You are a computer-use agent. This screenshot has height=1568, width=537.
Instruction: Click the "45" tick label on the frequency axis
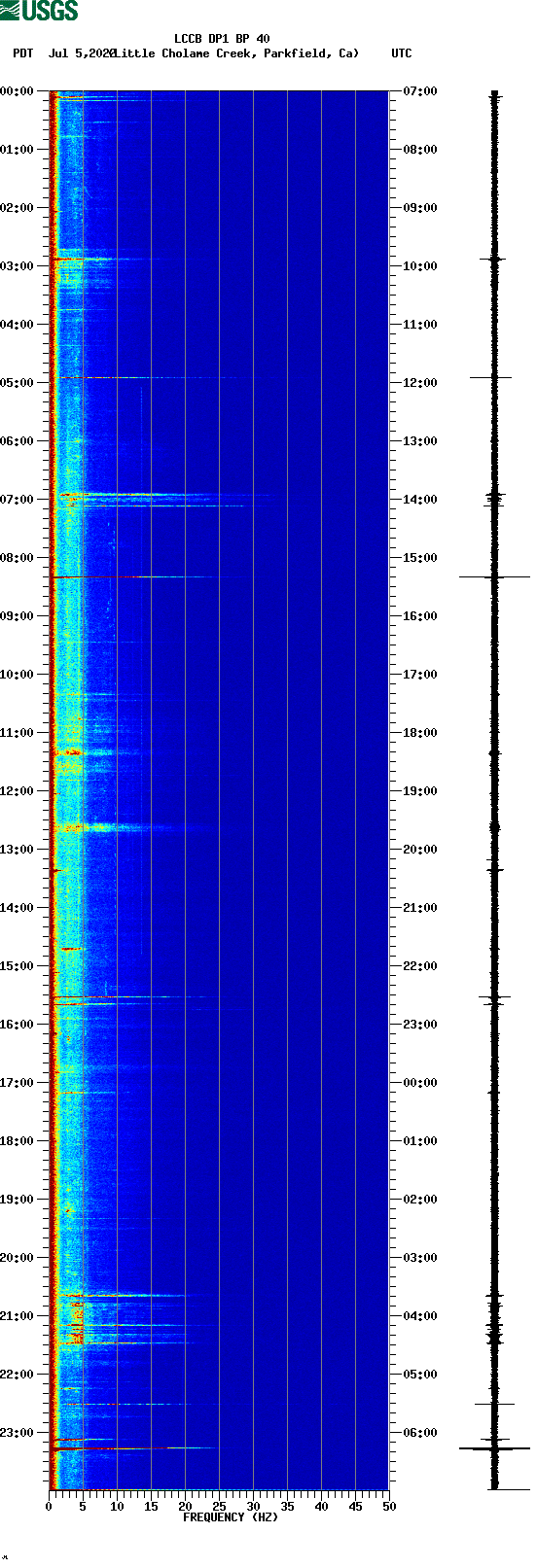(355, 1507)
